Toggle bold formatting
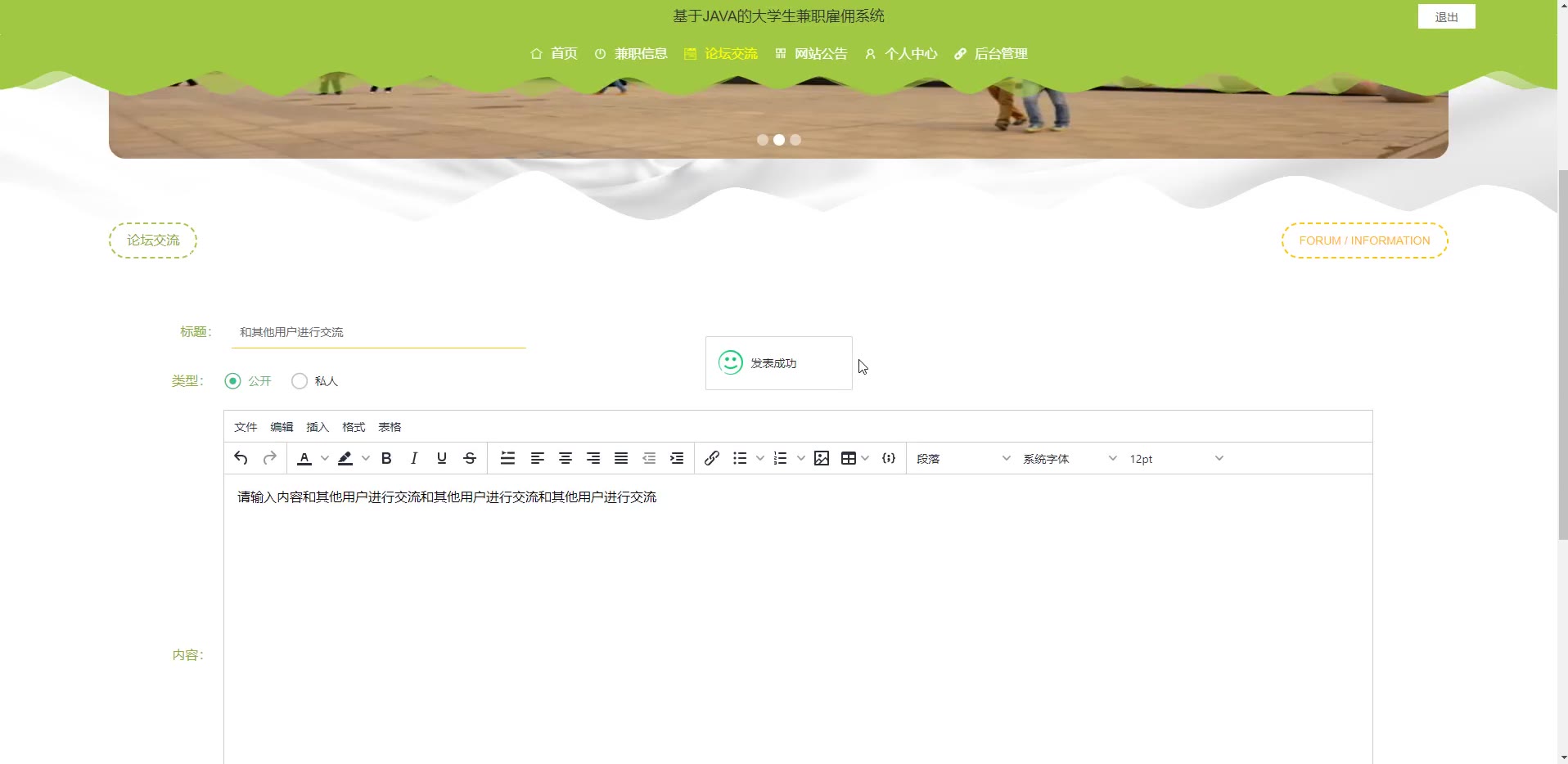This screenshot has width=1568, height=764. [x=386, y=458]
